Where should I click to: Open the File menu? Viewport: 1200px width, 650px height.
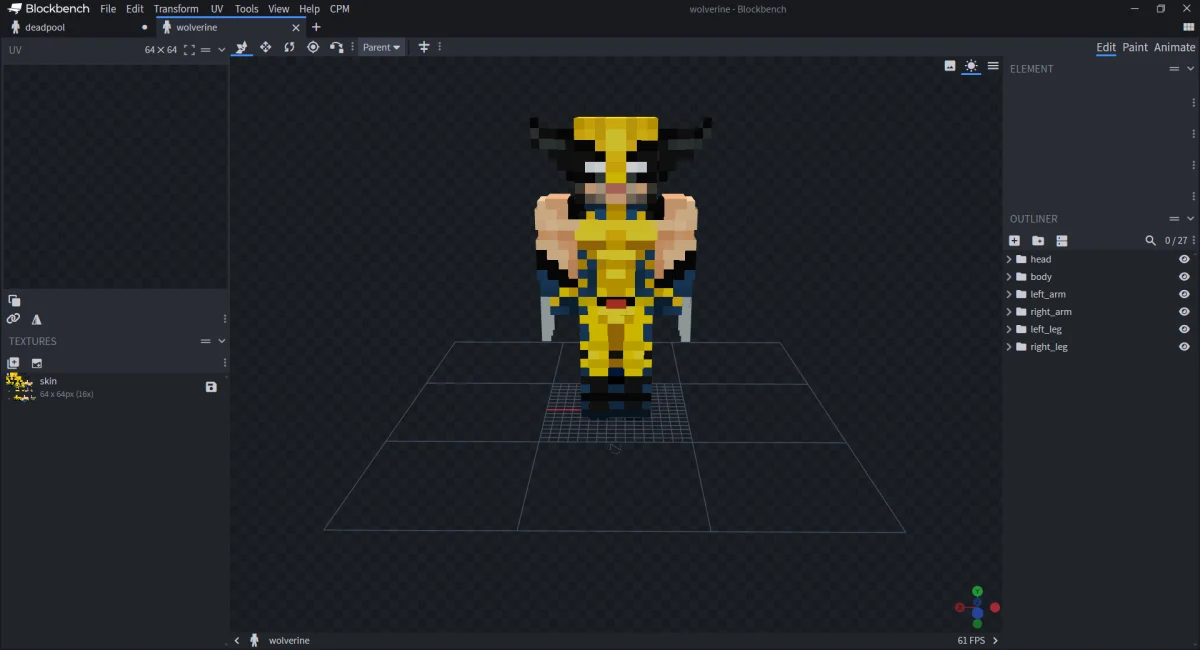108,8
